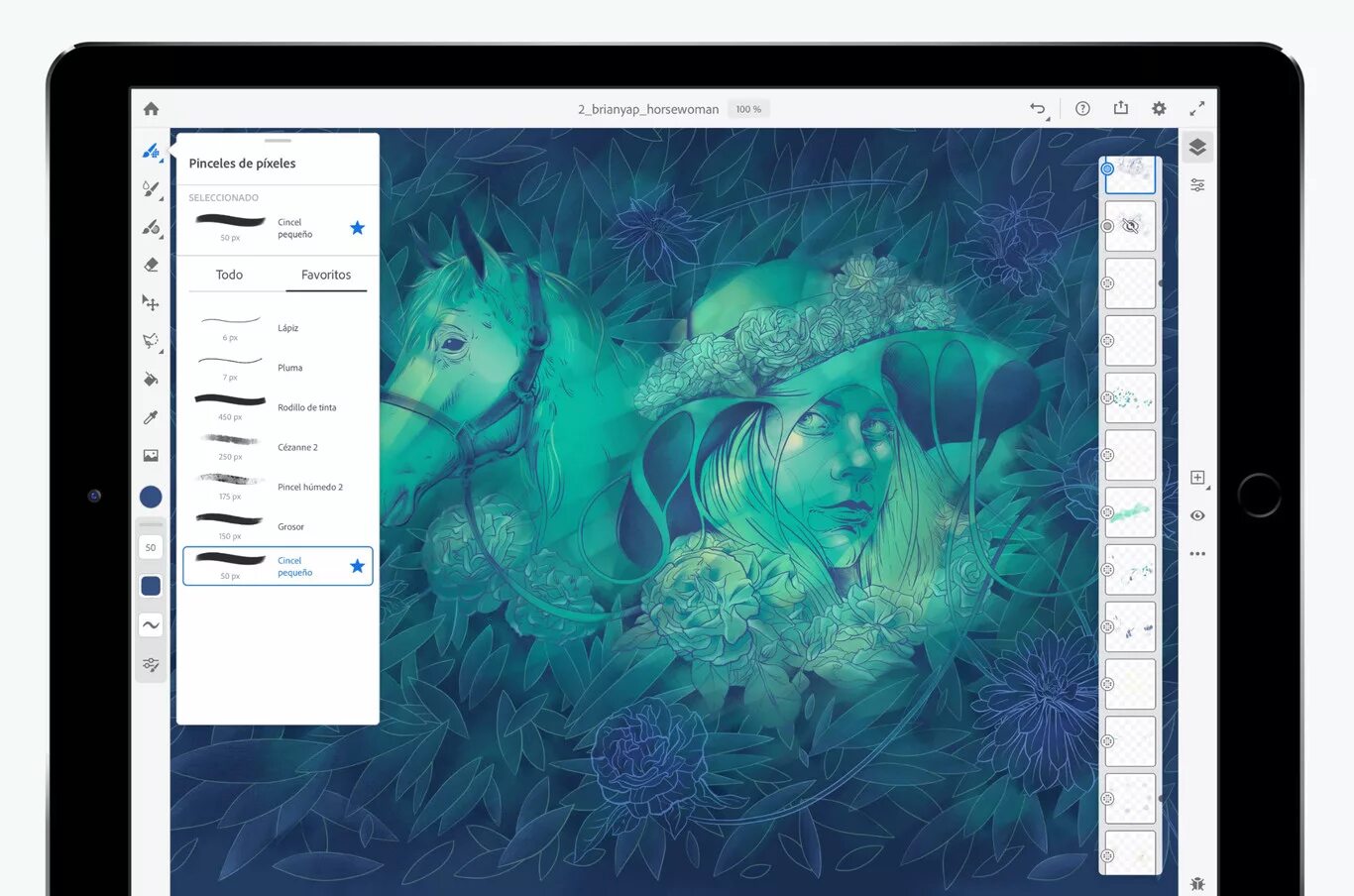The width and height of the screenshot is (1354, 896).
Task: Open app settings gear
Action: (x=1159, y=109)
